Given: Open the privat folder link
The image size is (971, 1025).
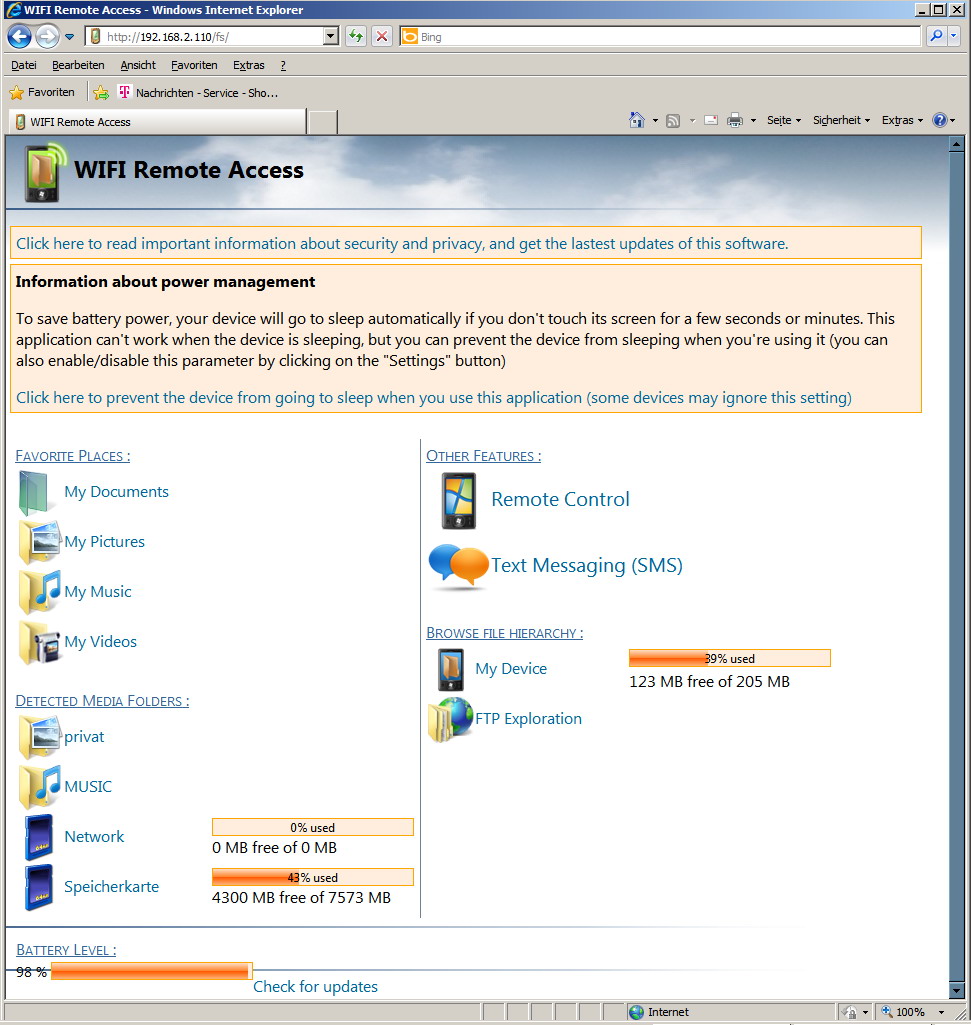Looking at the screenshot, I should point(84,737).
